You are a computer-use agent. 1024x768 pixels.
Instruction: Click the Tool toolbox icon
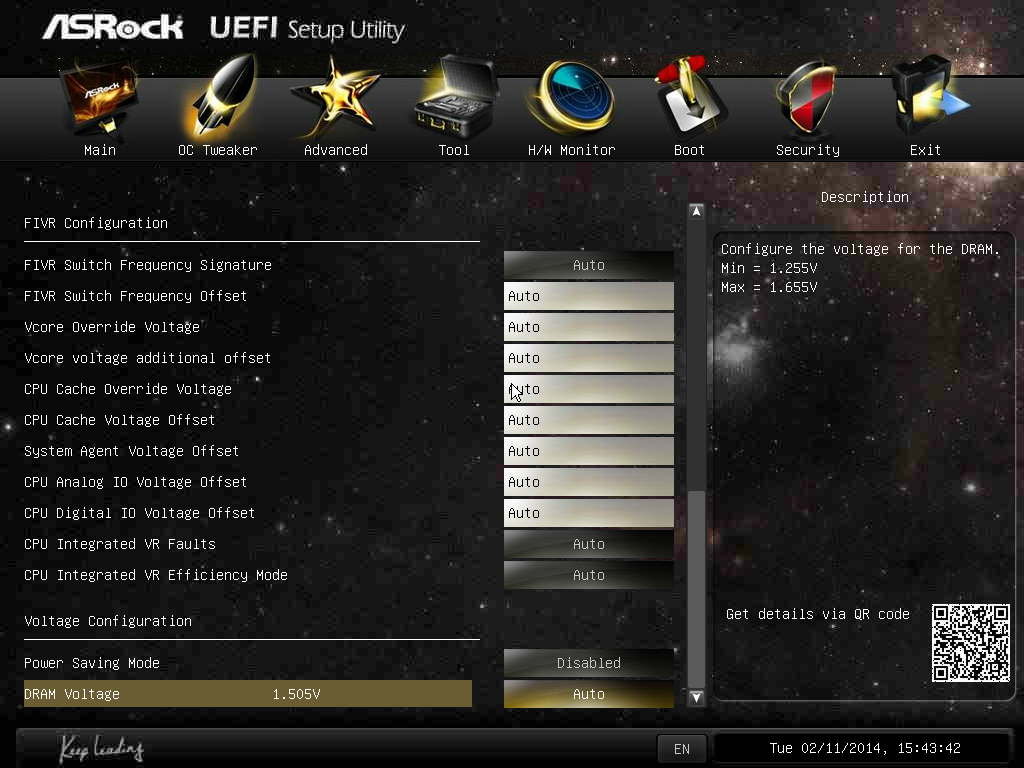[x=454, y=100]
